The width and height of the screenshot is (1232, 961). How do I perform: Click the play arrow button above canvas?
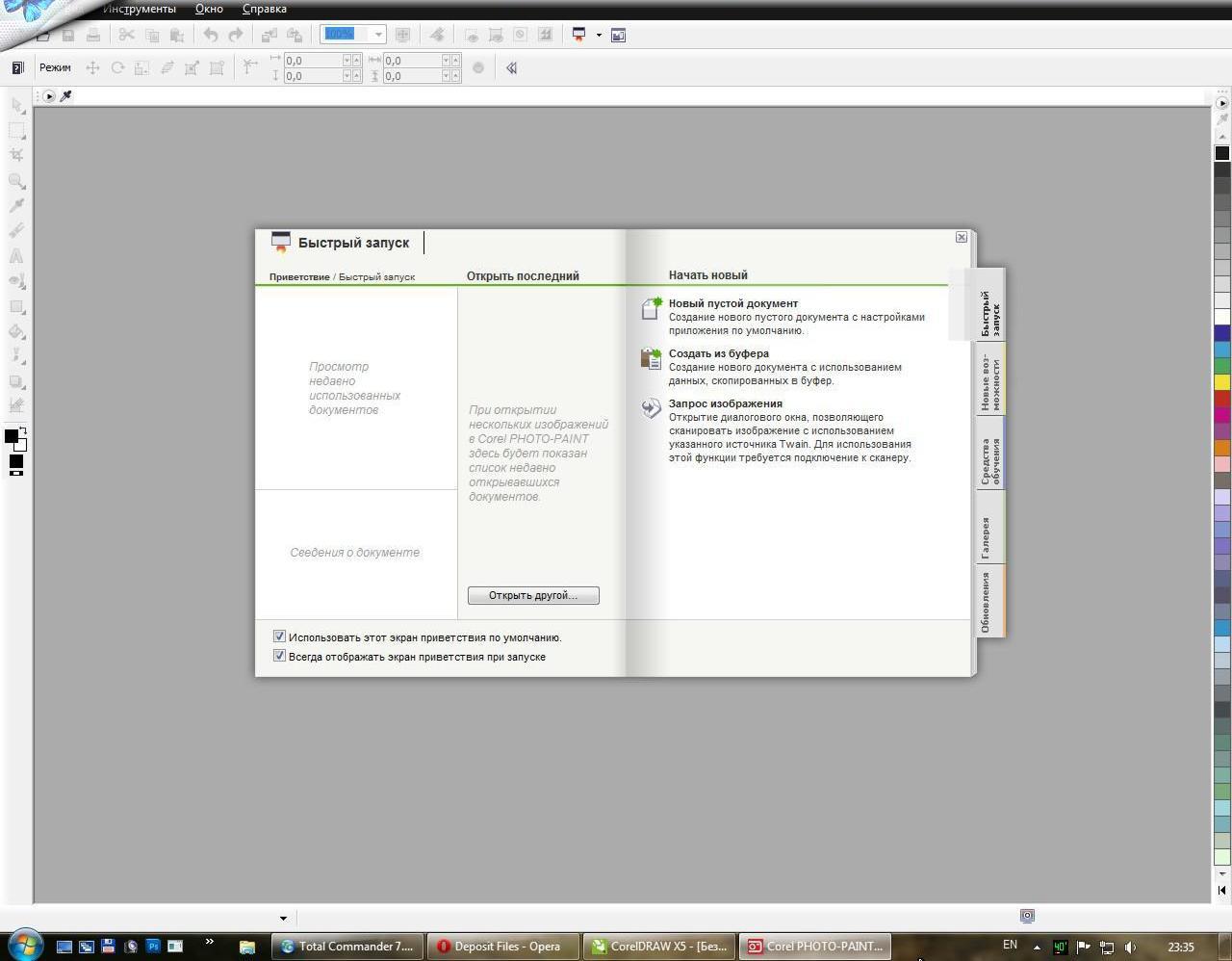(x=49, y=95)
